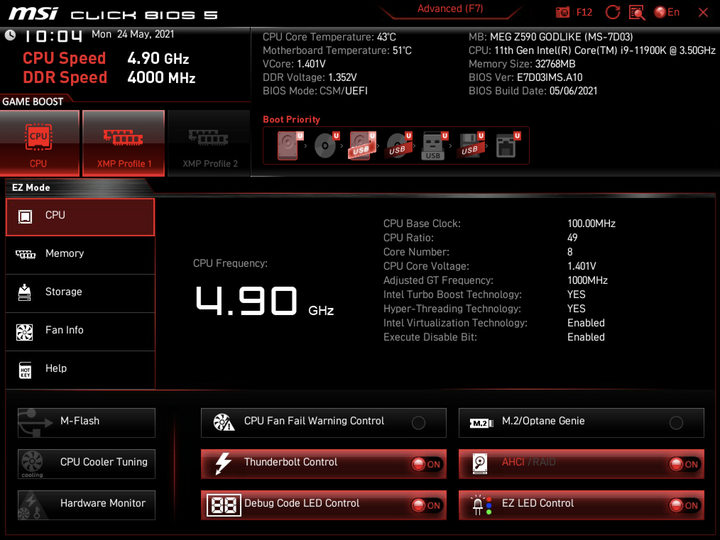Open the BIOS search magnifier icon
720x540 pixels.
637,12
